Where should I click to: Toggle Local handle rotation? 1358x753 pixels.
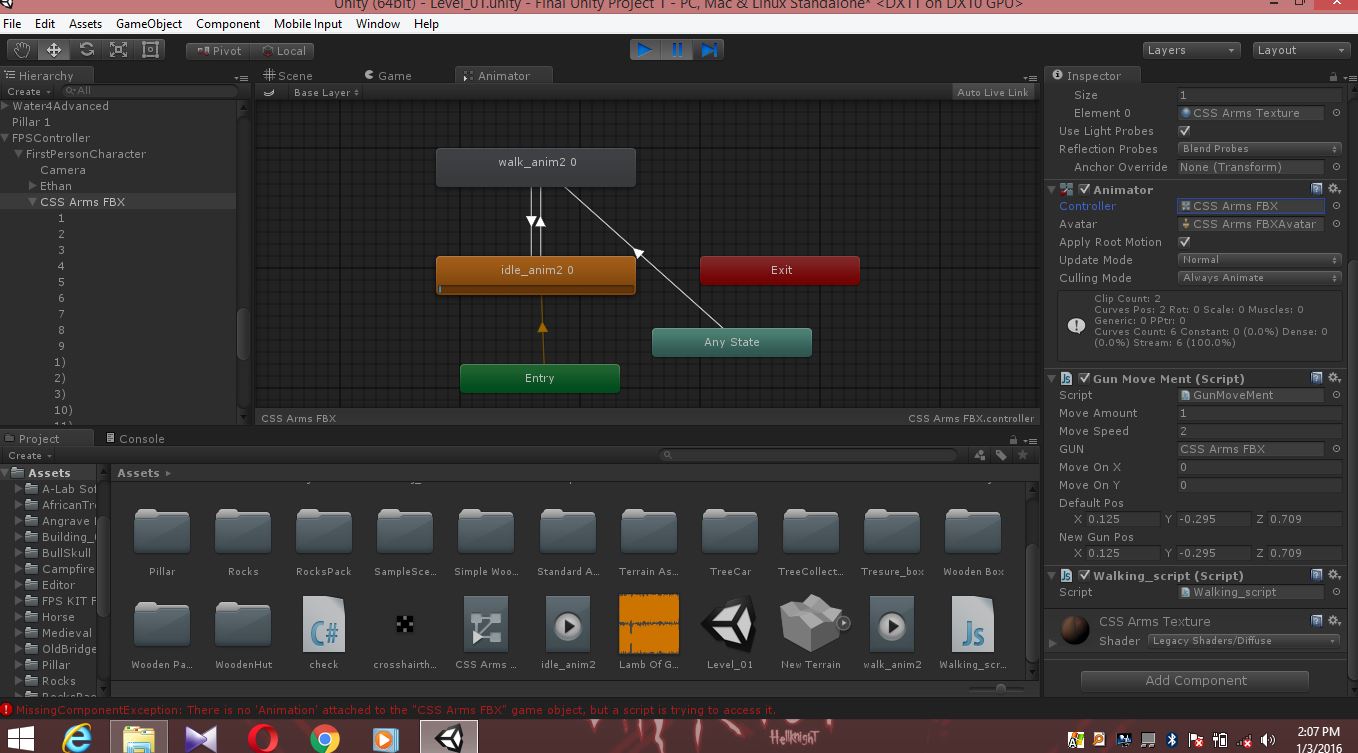[x=282, y=51]
